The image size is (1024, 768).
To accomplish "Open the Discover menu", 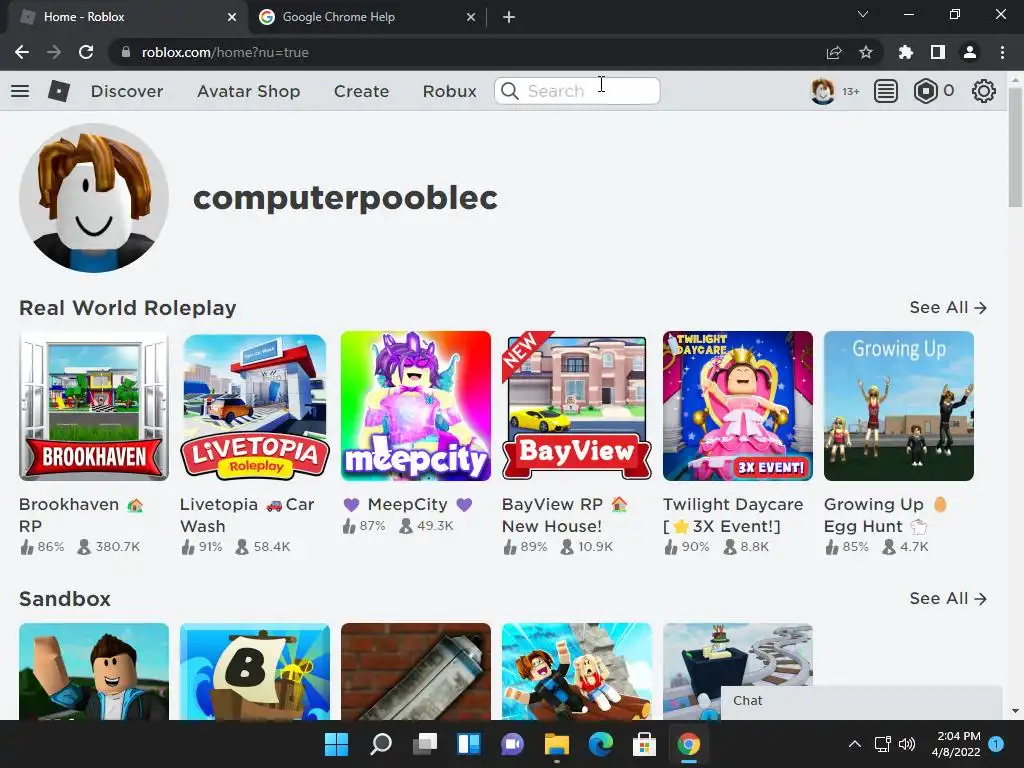I will [127, 91].
